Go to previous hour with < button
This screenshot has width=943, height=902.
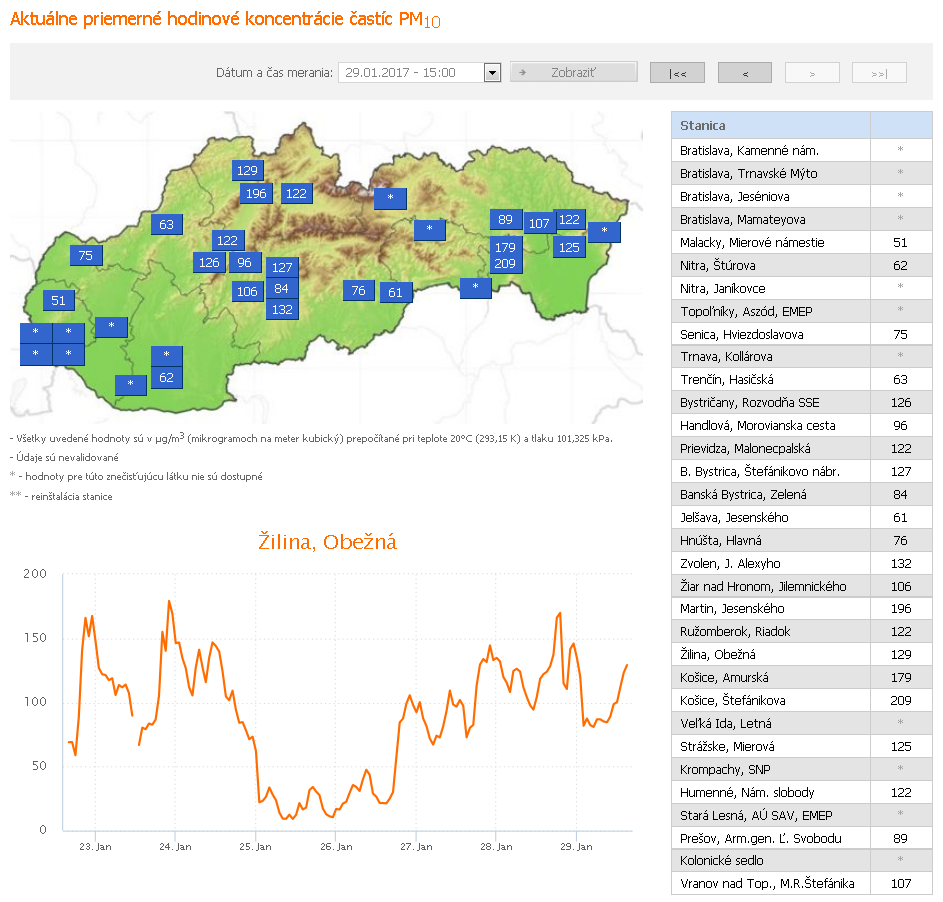point(744,73)
